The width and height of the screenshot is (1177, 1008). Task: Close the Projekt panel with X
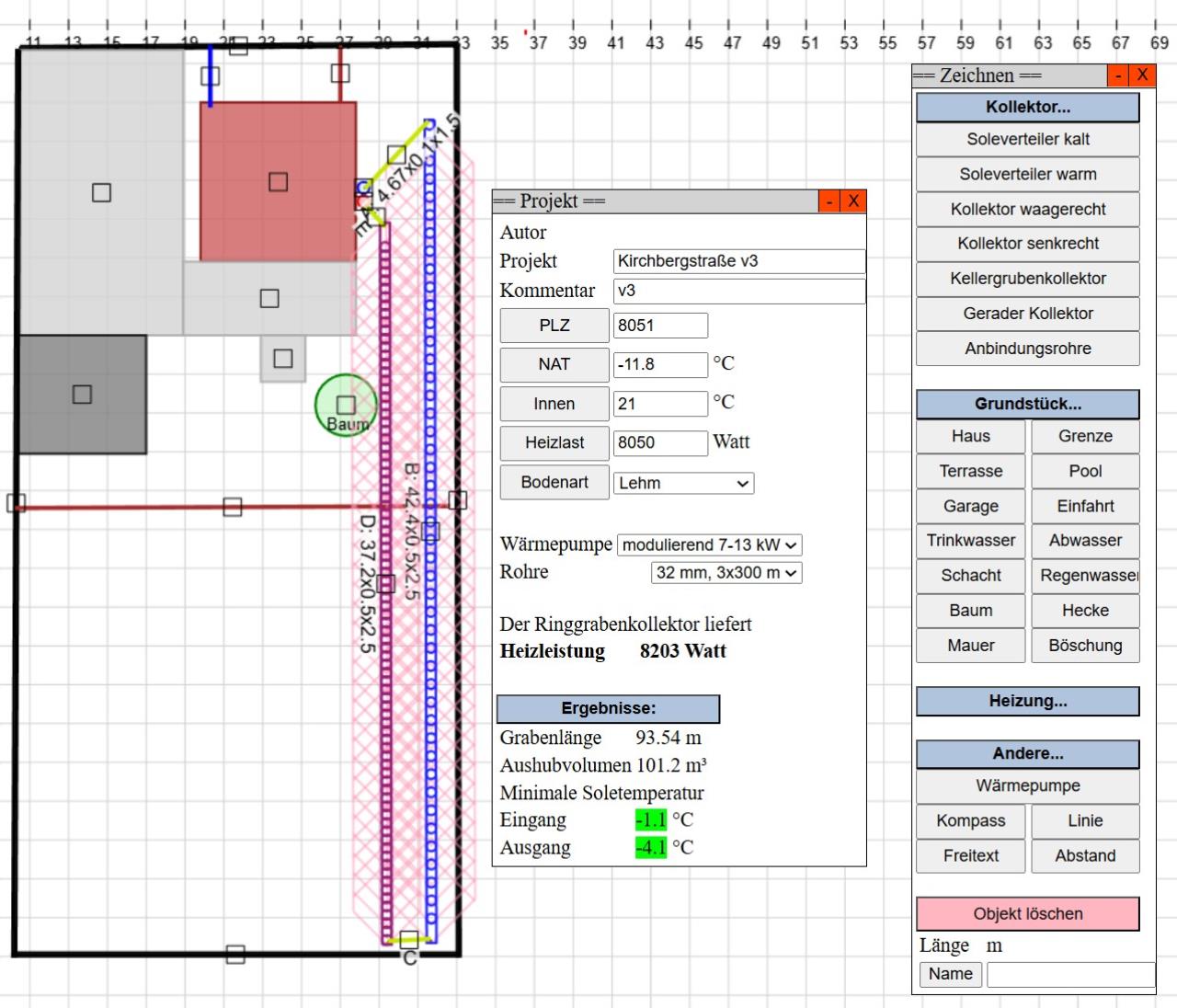tap(853, 201)
